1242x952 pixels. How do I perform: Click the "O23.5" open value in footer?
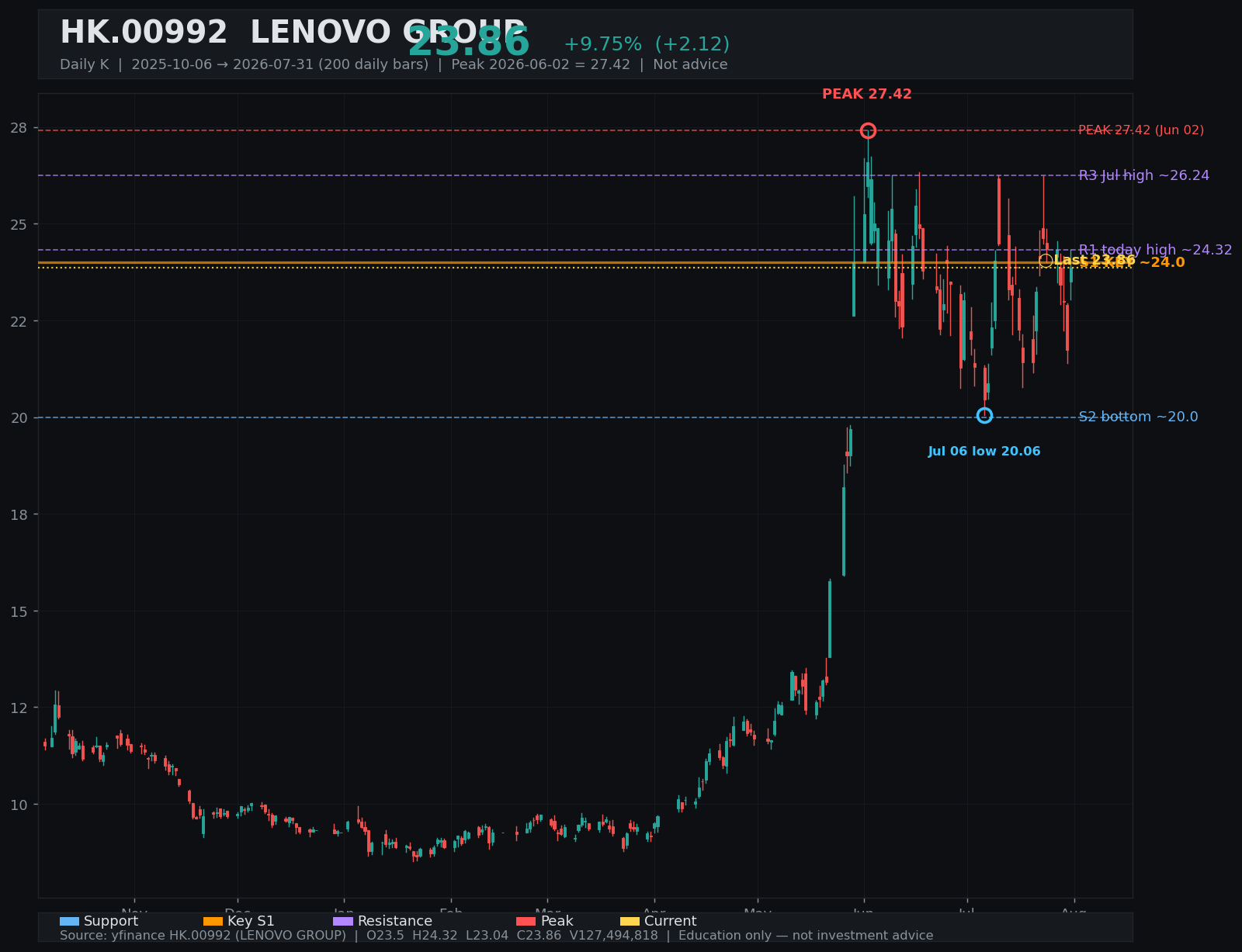[385, 936]
